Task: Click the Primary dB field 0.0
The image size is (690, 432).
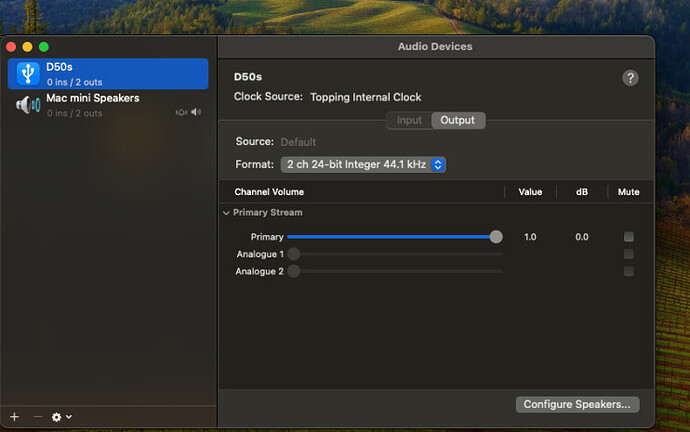Action: tap(582, 237)
